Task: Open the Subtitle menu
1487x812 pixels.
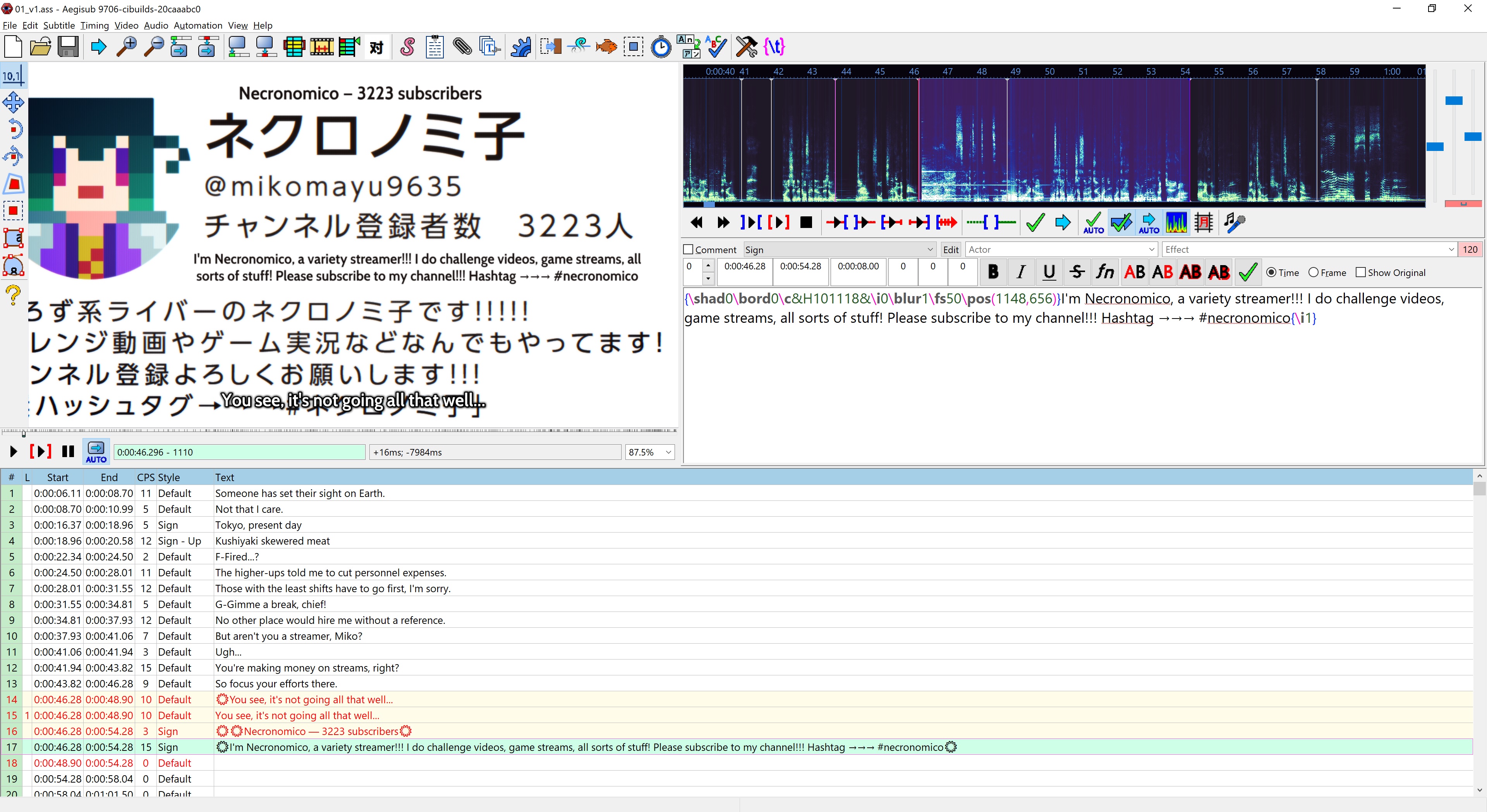Action: click(x=59, y=26)
